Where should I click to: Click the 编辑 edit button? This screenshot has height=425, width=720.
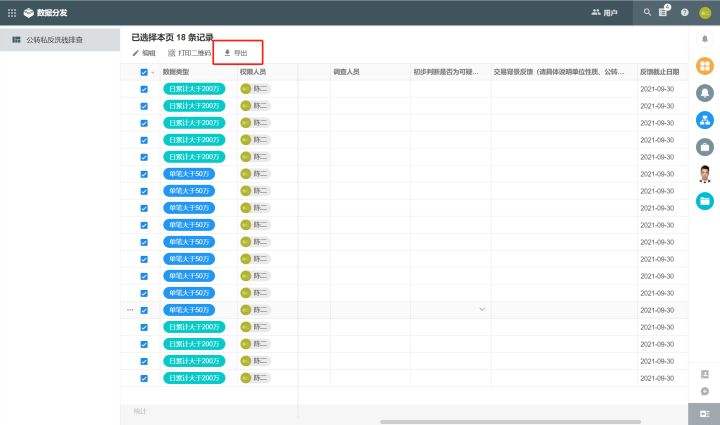[x=144, y=52]
